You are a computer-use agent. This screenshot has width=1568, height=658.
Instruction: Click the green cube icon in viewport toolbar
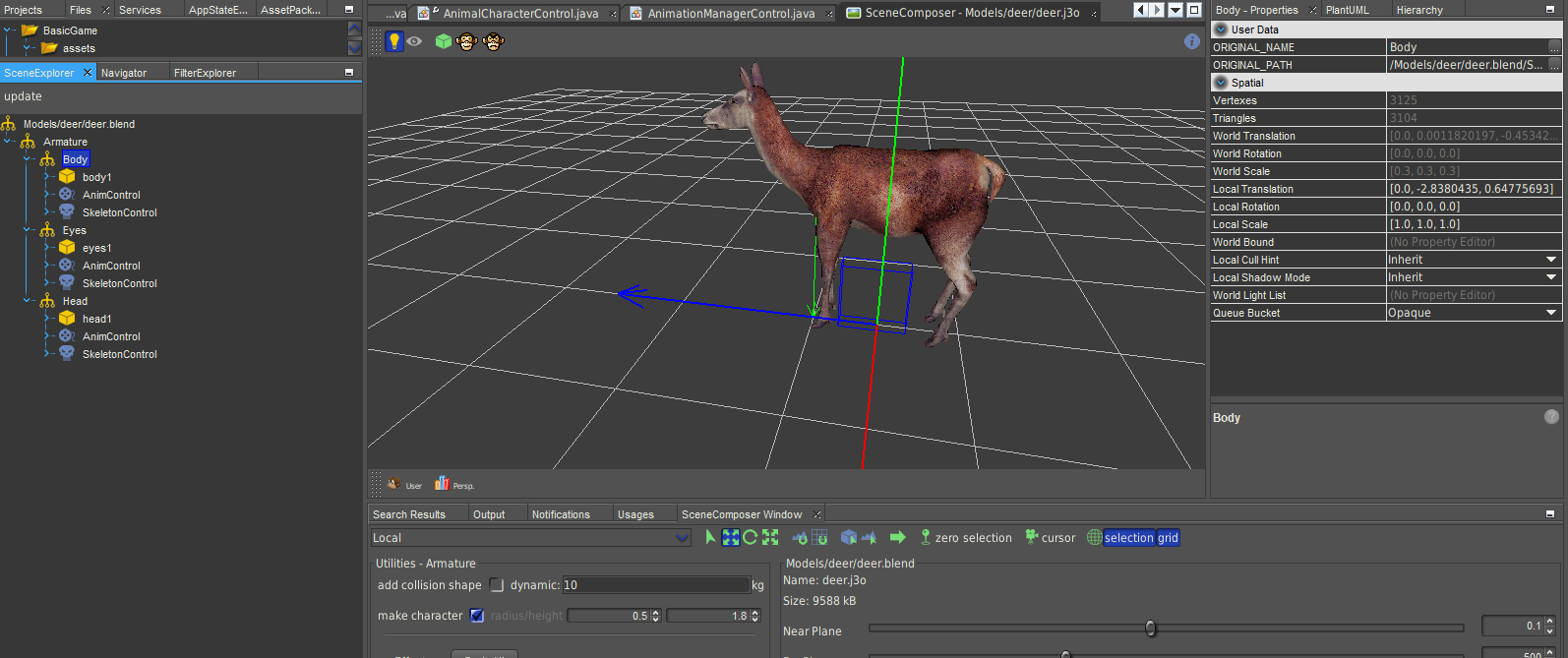444,41
